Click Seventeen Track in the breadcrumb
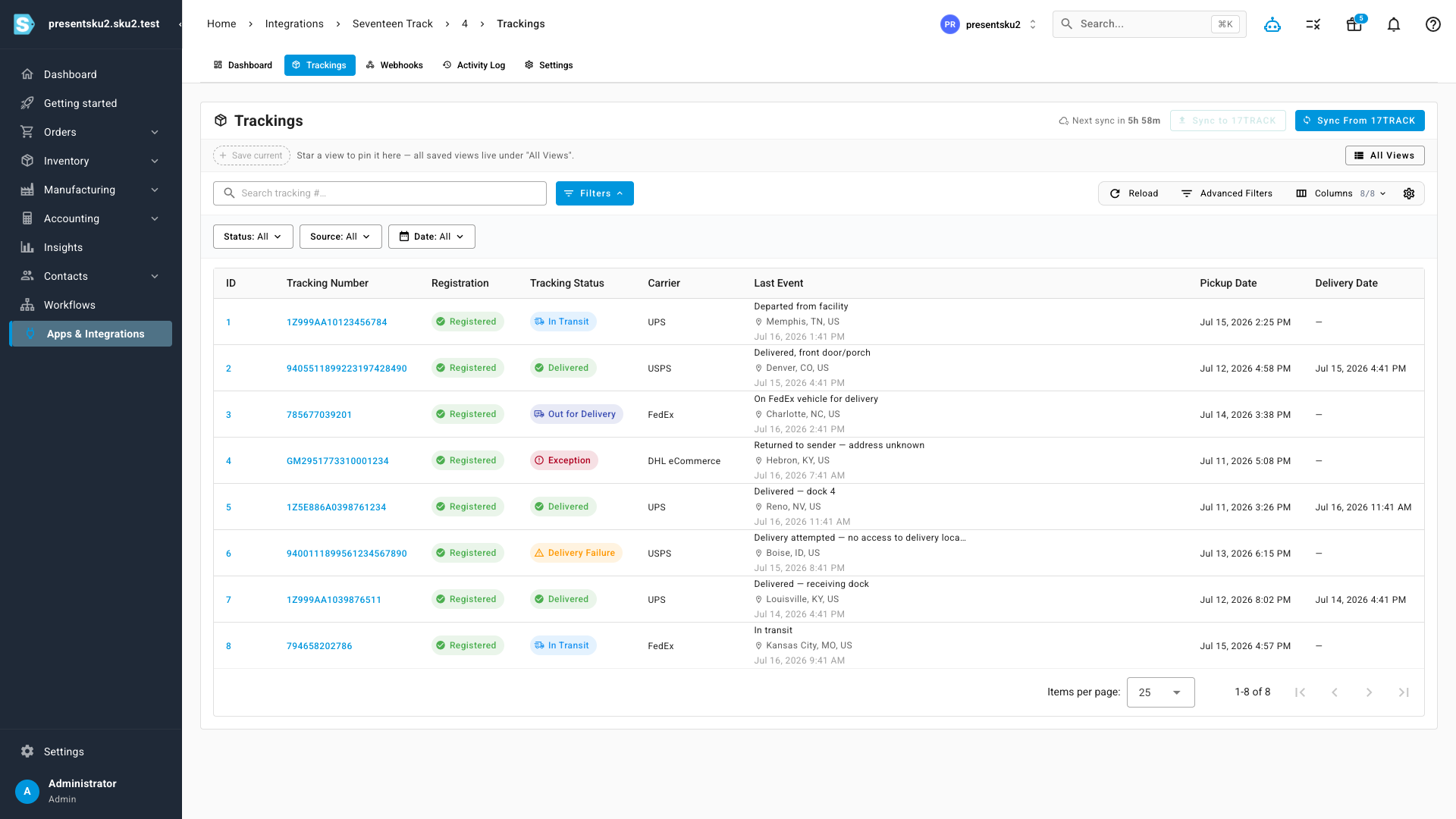 coord(393,24)
